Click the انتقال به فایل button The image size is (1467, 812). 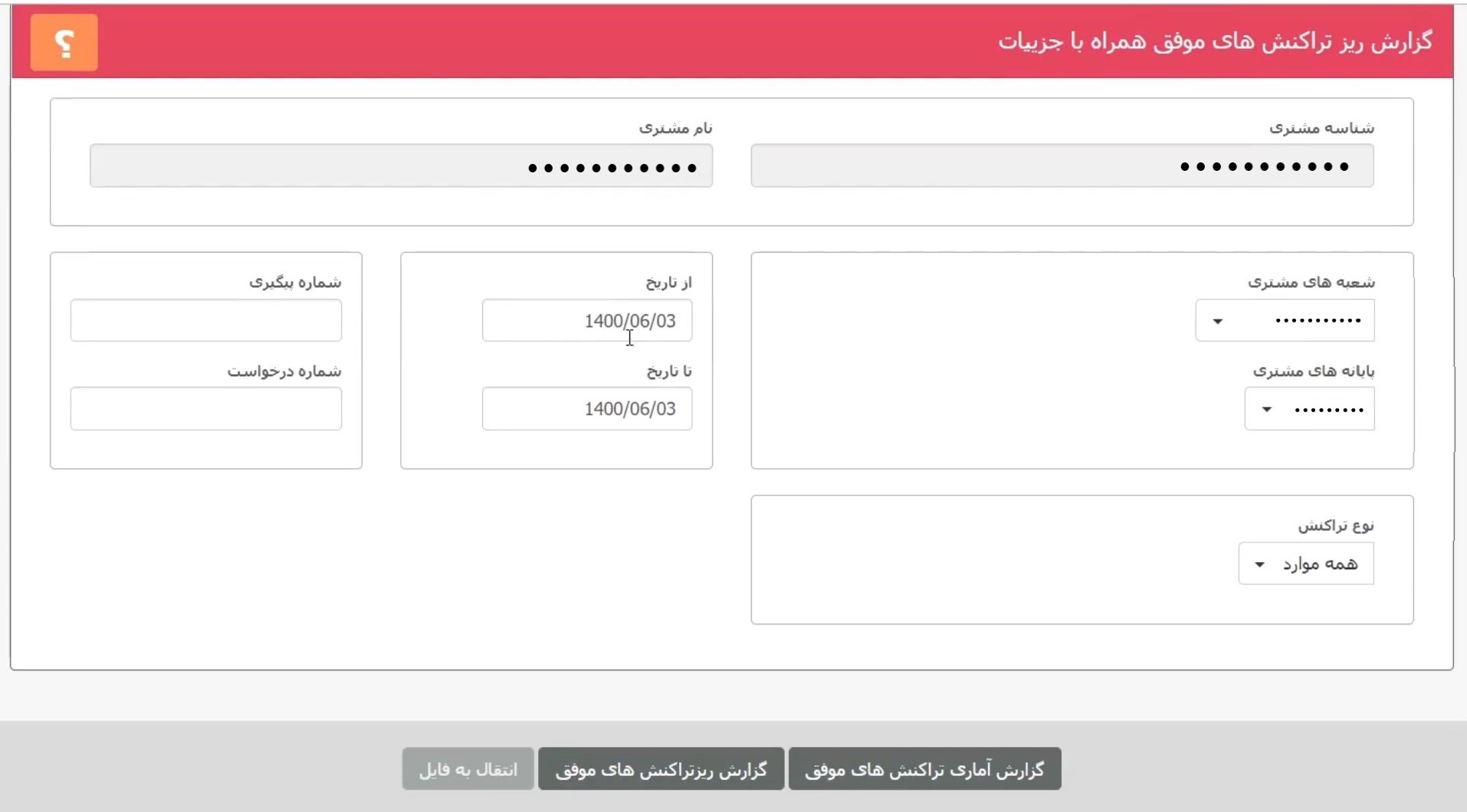click(468, 769)
